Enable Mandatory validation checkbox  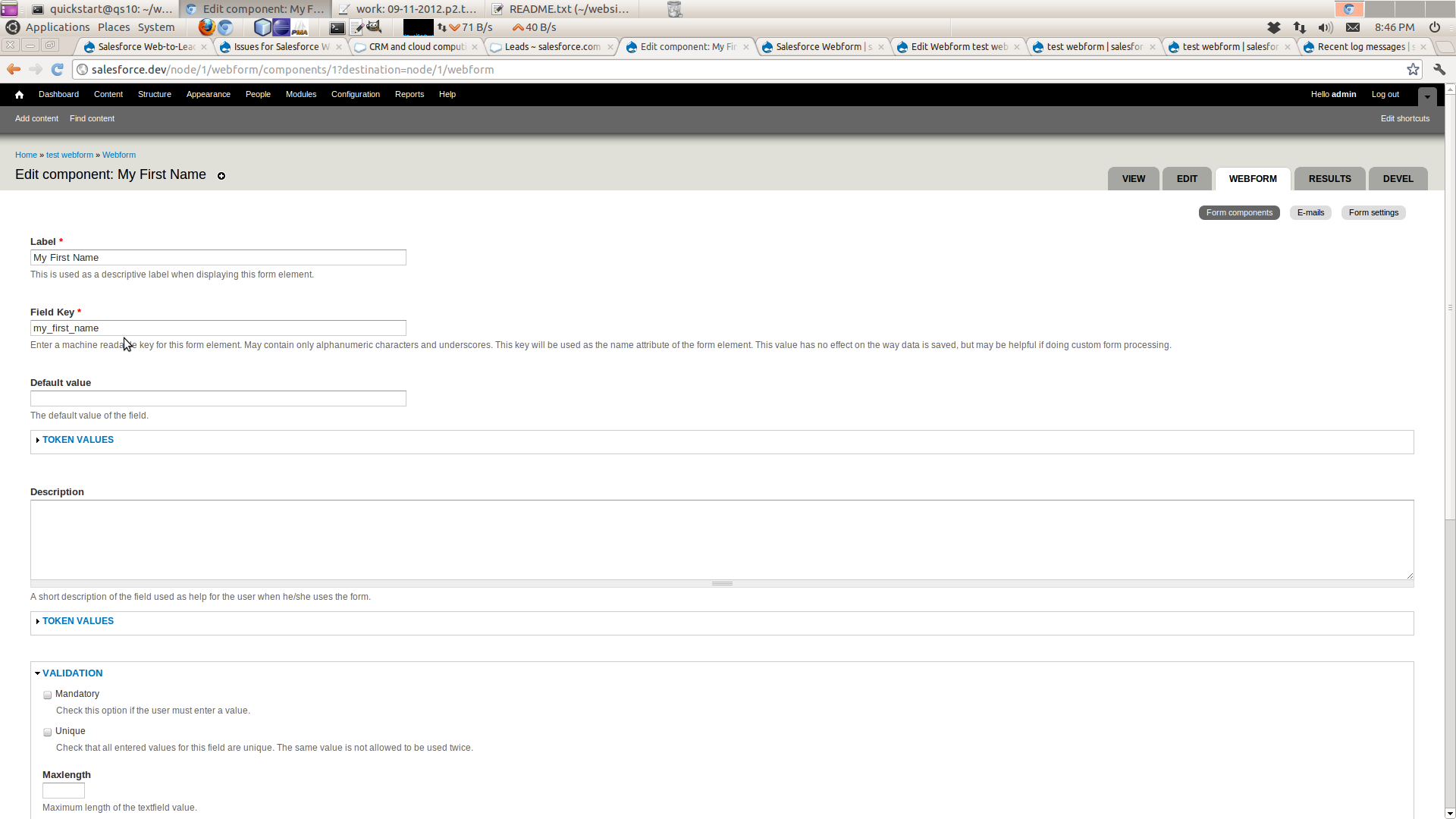pos(47,695)
